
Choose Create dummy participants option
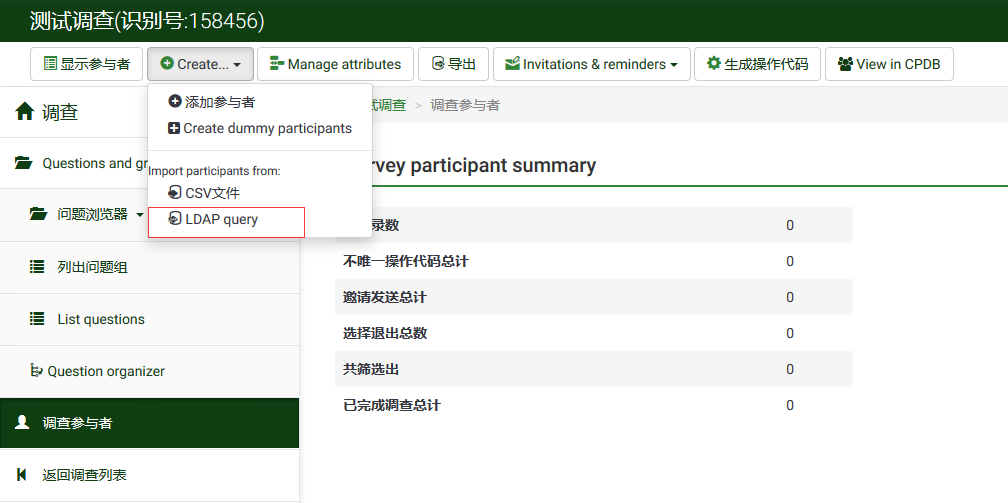click(267, 128)
